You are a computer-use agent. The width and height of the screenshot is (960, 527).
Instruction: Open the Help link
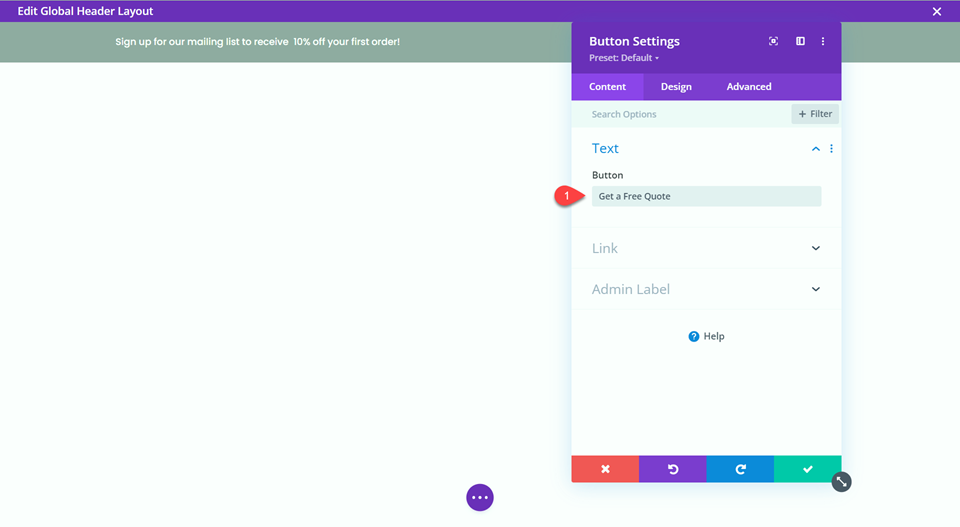click(706, 336)
